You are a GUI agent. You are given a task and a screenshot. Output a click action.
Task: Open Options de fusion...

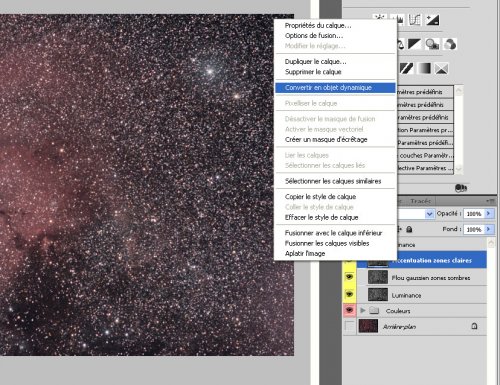[x=314, y=36]
